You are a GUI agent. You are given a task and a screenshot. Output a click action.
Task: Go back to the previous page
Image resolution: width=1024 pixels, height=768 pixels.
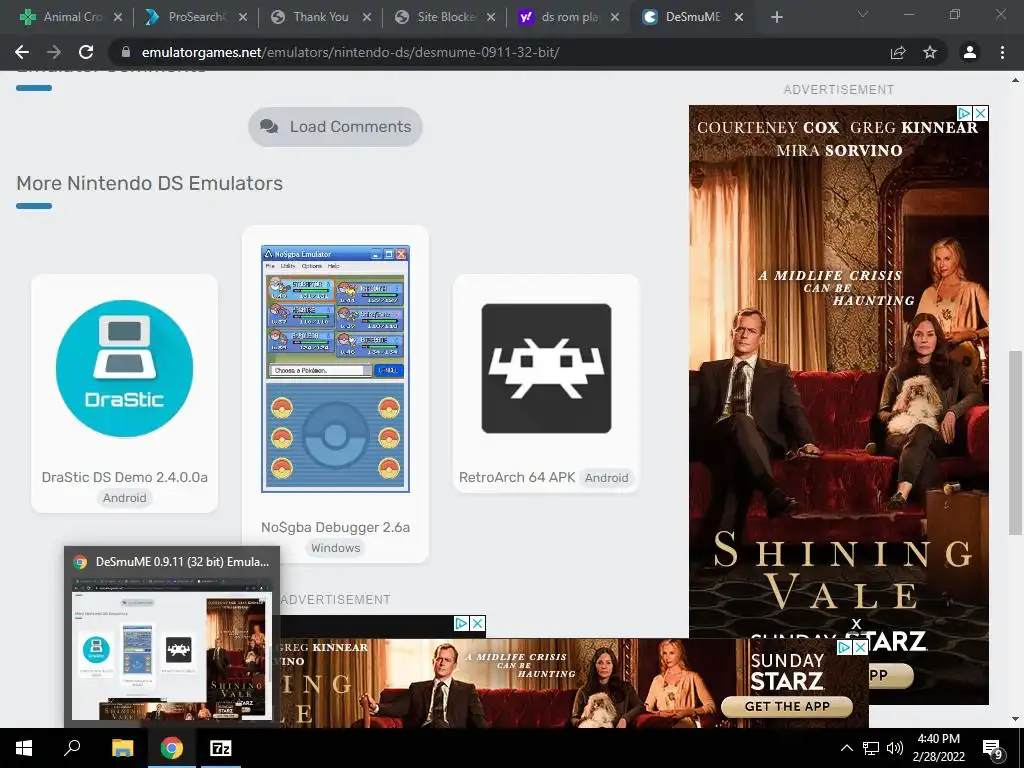[22, 52]
